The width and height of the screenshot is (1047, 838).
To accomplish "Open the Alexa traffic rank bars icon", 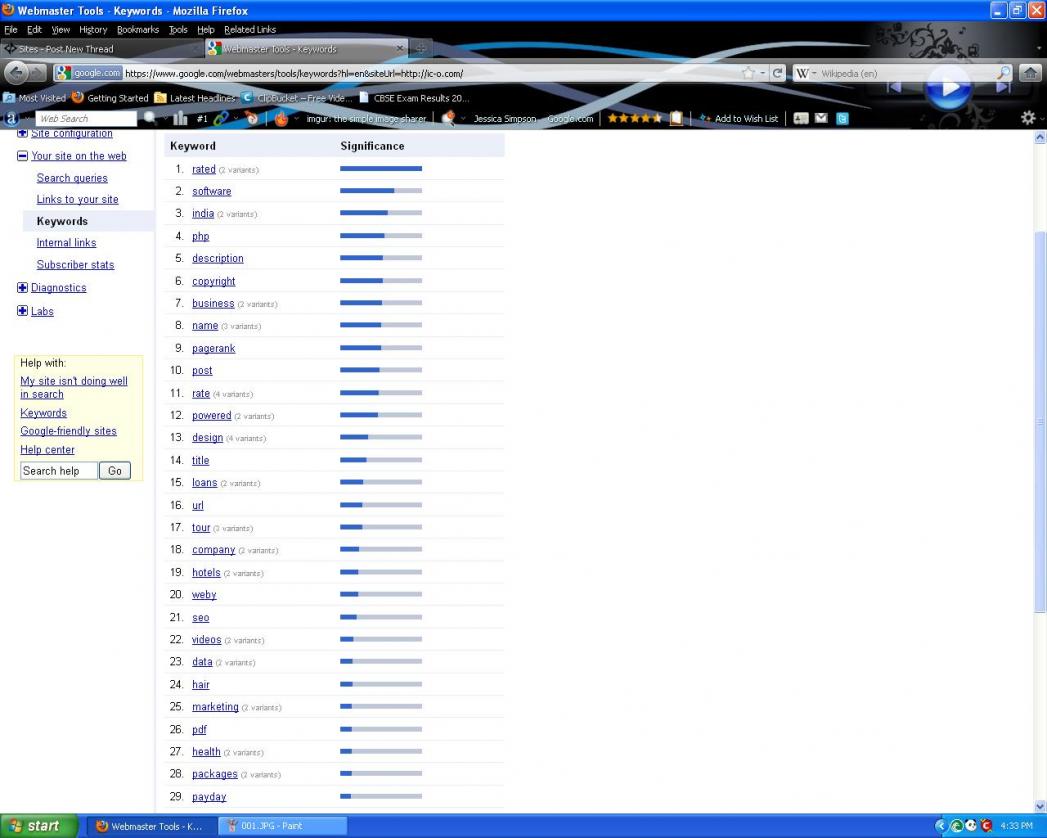I will tap(180, 118).
